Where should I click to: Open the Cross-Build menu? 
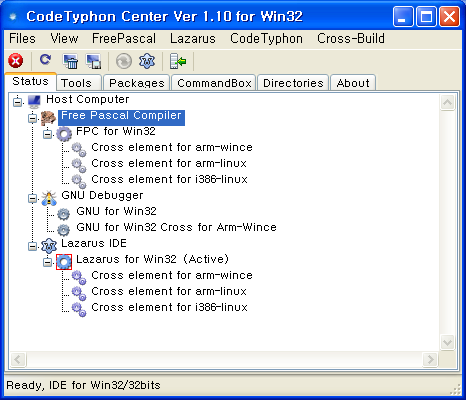pyautogui.click(x=351, y=39)
